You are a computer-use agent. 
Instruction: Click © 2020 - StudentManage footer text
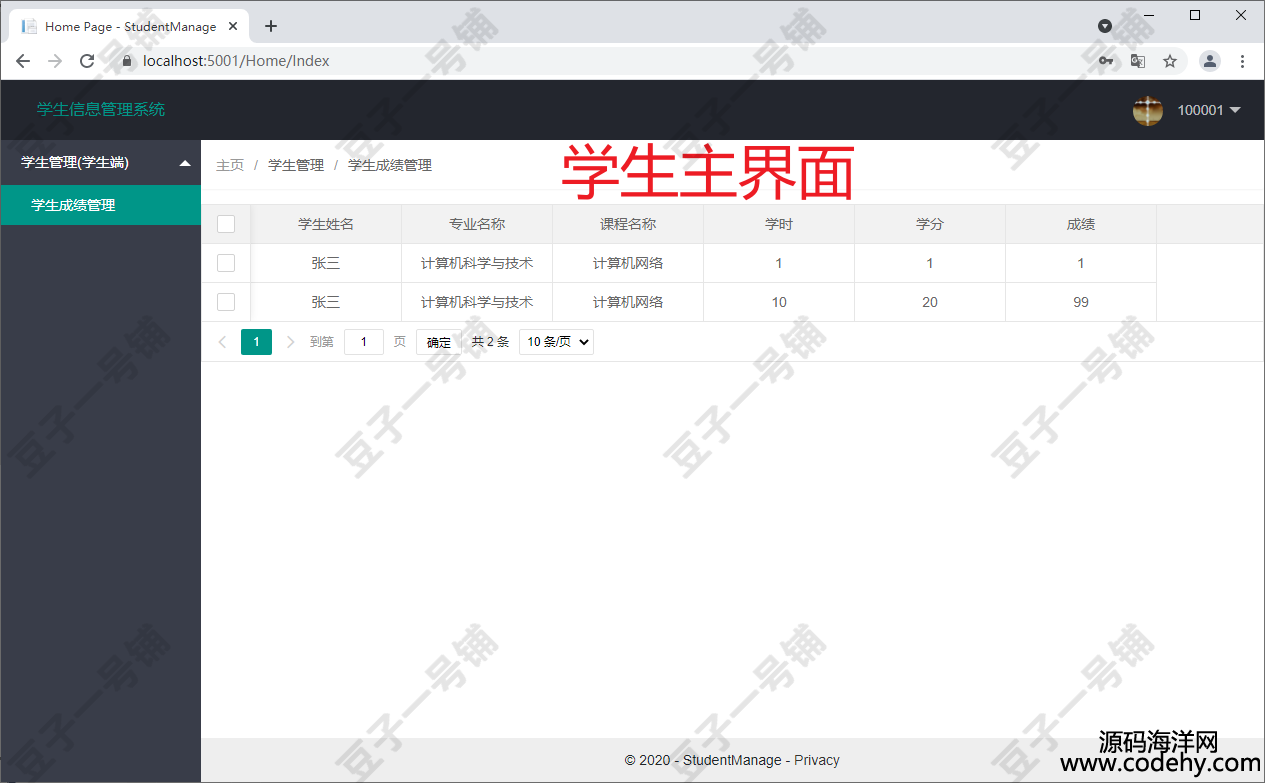coord(703,760)
